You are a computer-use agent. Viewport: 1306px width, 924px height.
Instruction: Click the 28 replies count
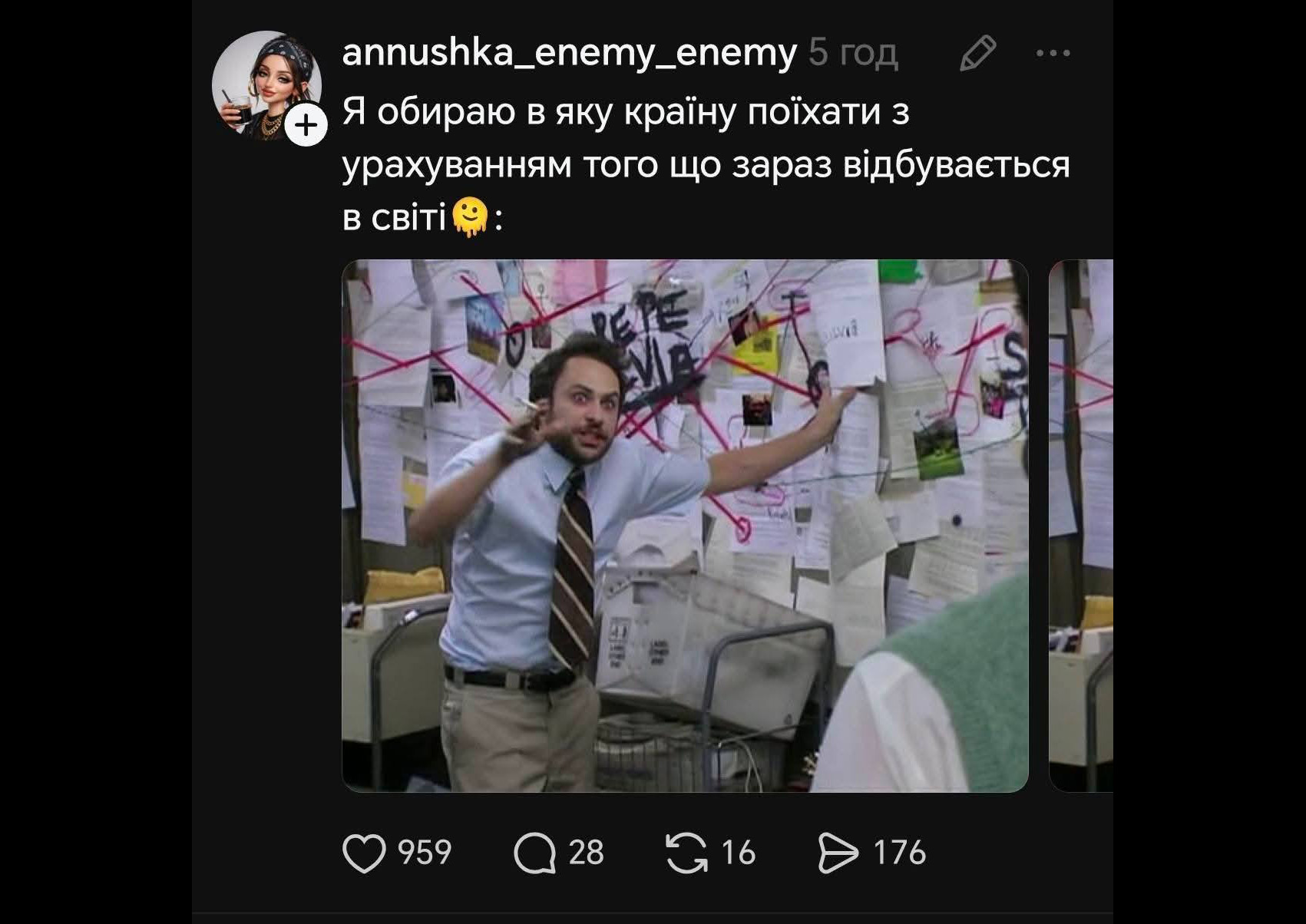[586, 853]
